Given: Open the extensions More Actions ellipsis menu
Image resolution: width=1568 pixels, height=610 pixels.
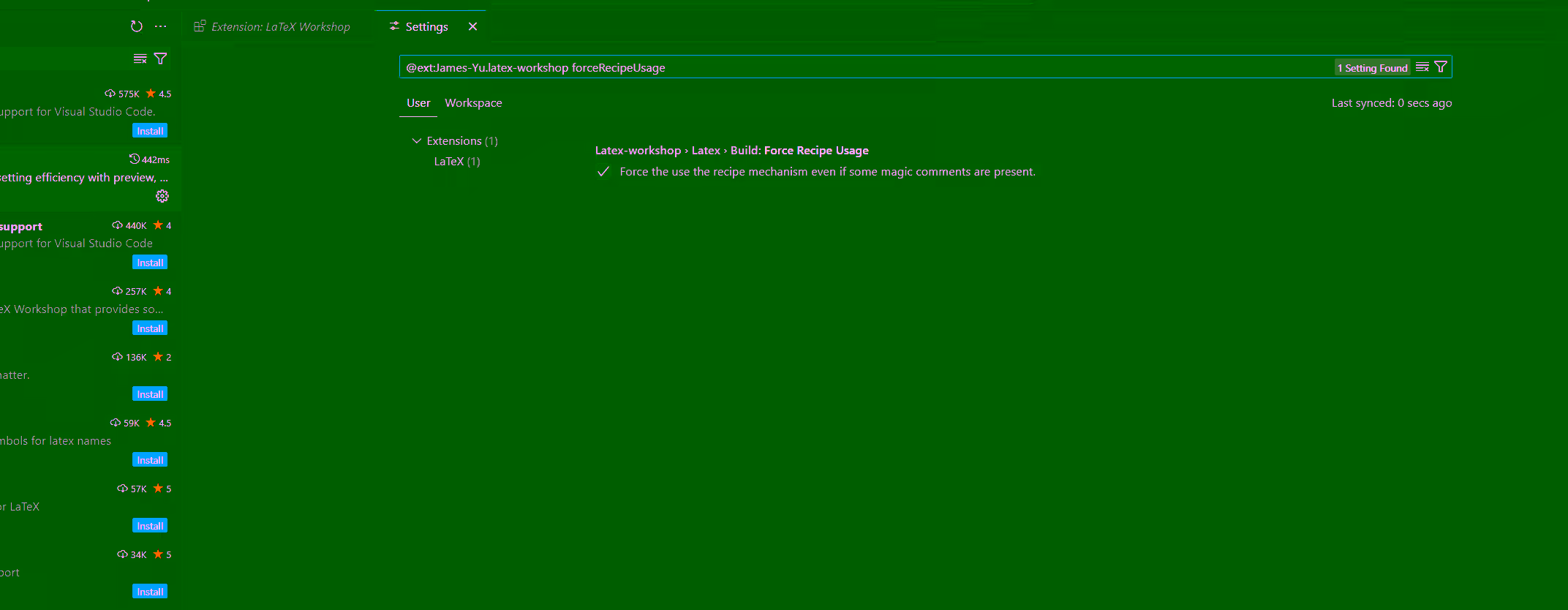Looking at the screenshot, I should coord(161,26).
